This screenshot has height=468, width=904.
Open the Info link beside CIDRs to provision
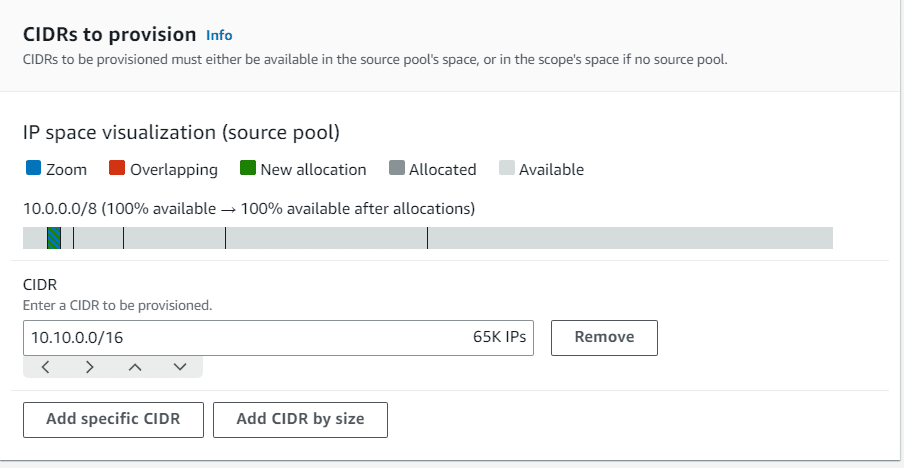pos(219,35)
